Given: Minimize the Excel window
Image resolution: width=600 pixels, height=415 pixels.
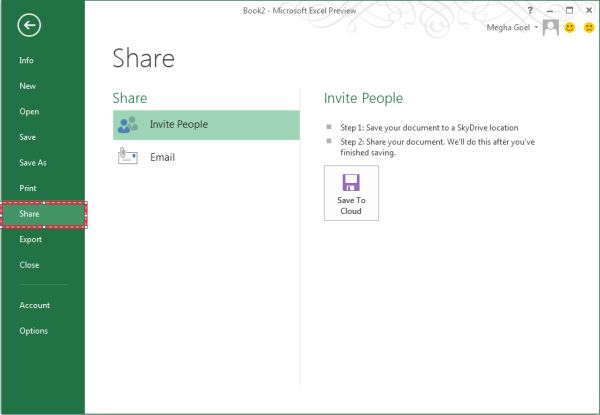Looking at the screenshot, I should coord(550,11).
